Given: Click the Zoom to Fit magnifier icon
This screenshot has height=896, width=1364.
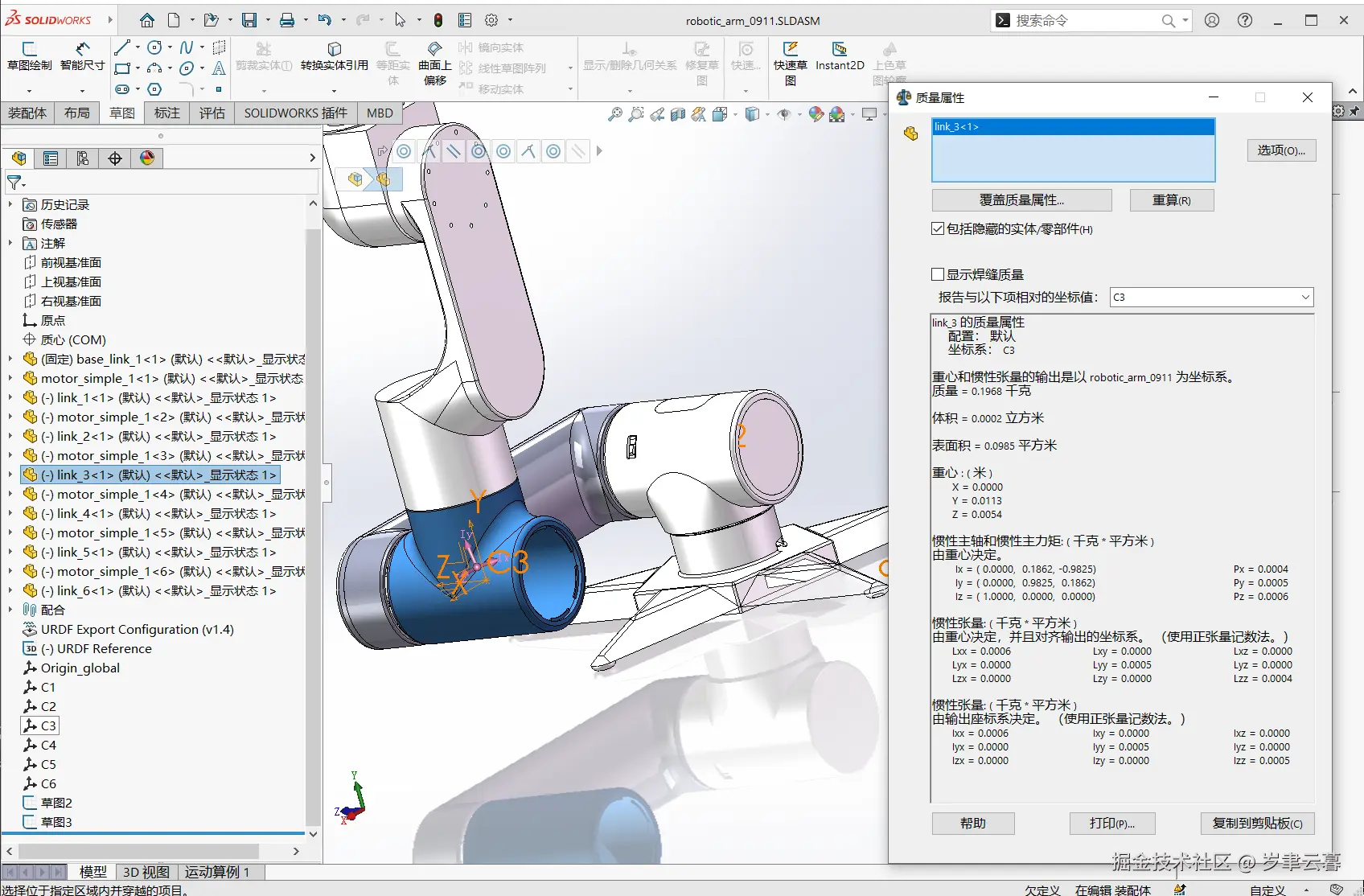Looking at the screenshot, I should click(x=615, y=114).
